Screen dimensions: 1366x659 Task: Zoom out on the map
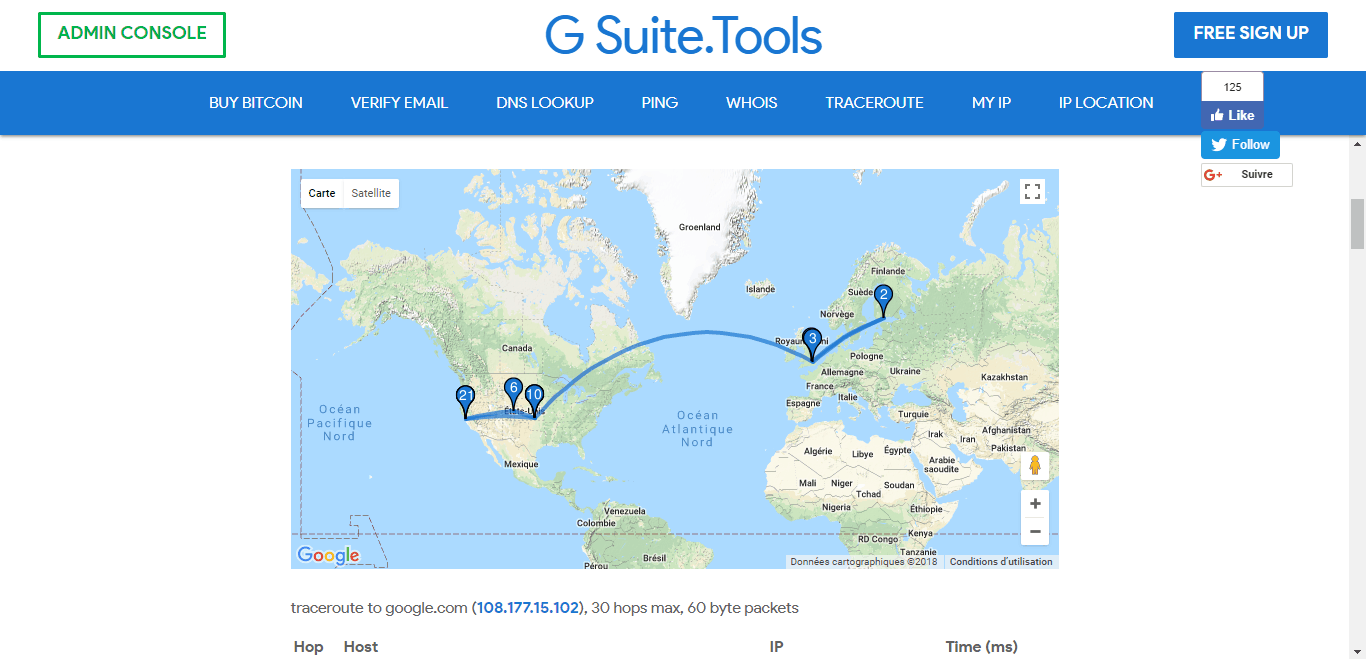pos(1035,531)
